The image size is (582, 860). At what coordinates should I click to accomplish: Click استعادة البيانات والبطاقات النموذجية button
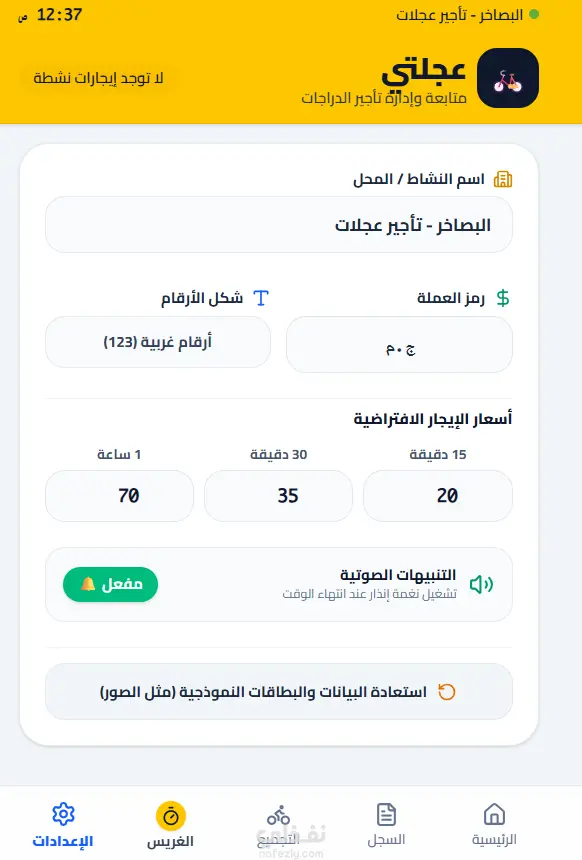pos(279,692)
